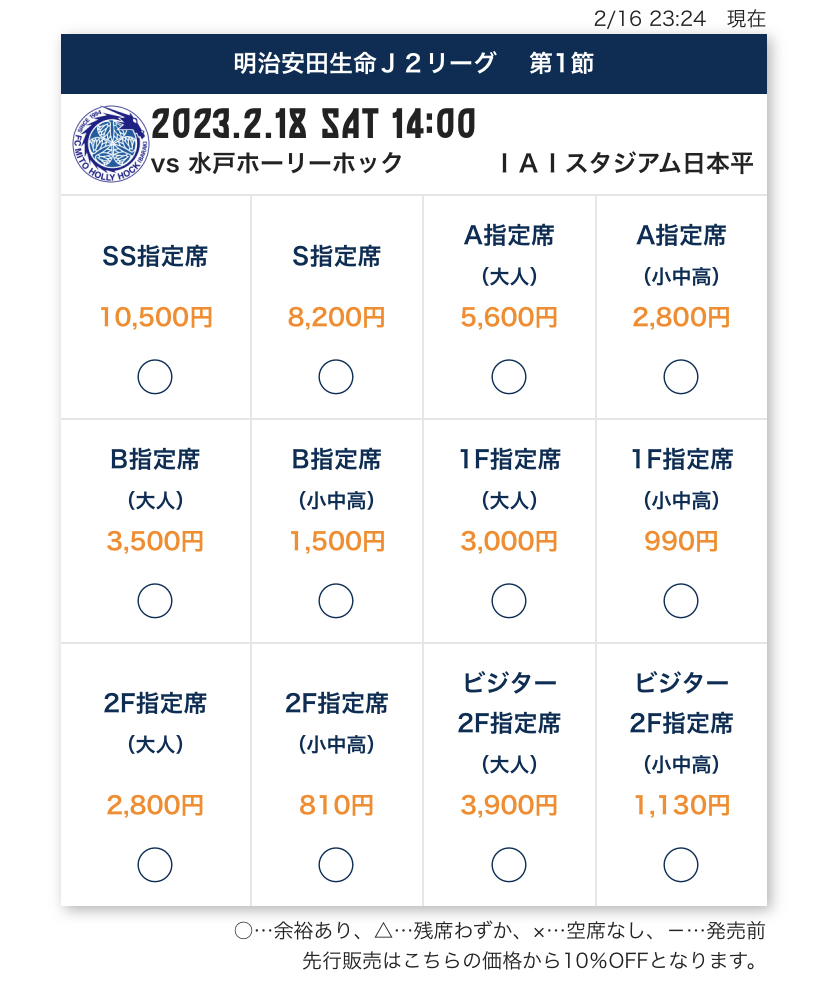The width and height of the screenshot is (828, 988).
Task: Click availability circle for 1F指定席 (大人) 3,000円
Action: click(509, 600)
